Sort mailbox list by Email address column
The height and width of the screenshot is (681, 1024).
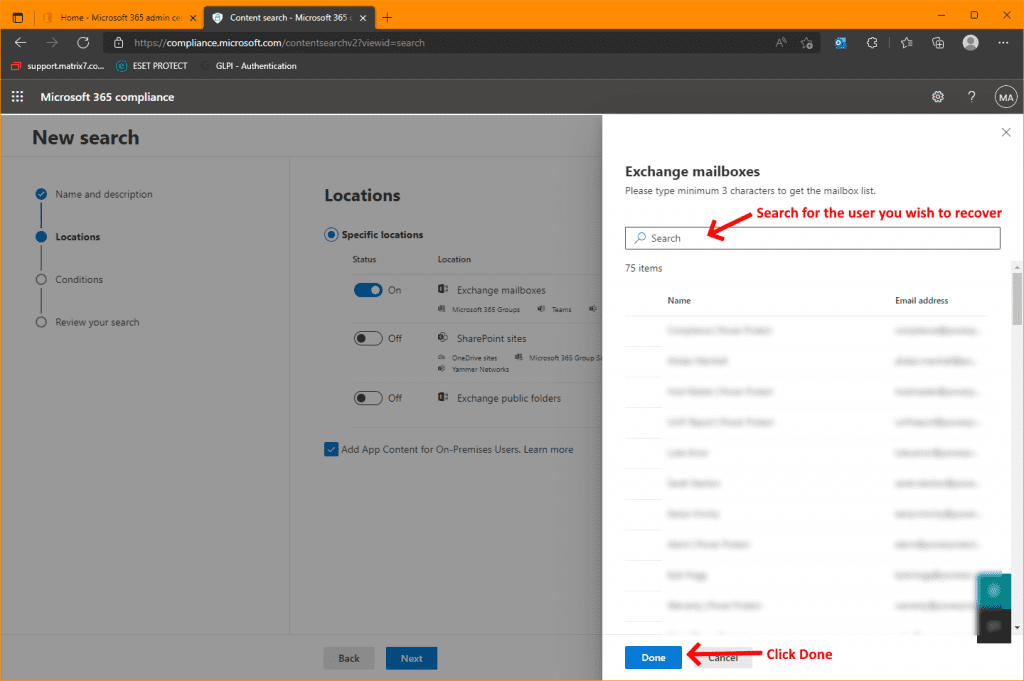pos(921,300)
